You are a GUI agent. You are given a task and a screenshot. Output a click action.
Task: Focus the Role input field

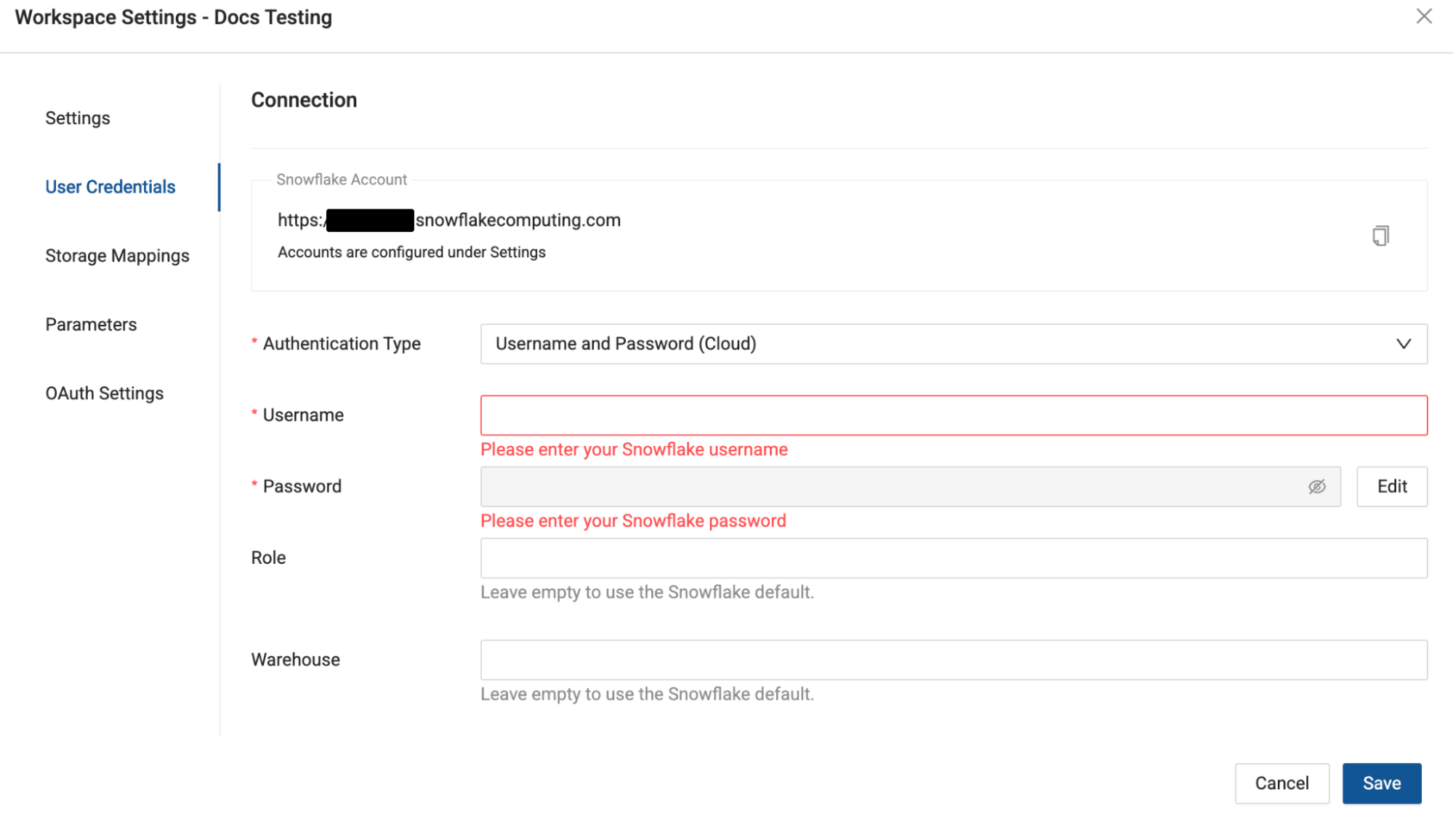point(953,557)
